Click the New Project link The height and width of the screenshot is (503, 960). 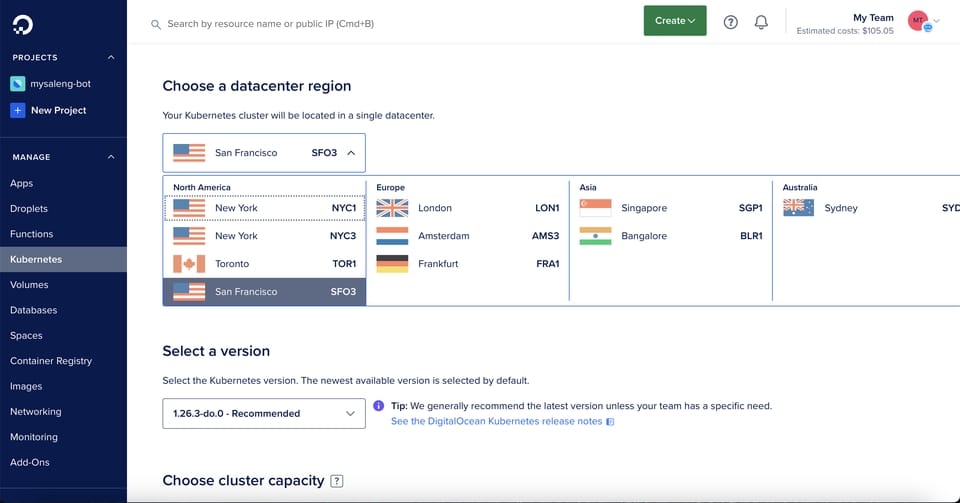coord(59,111)
